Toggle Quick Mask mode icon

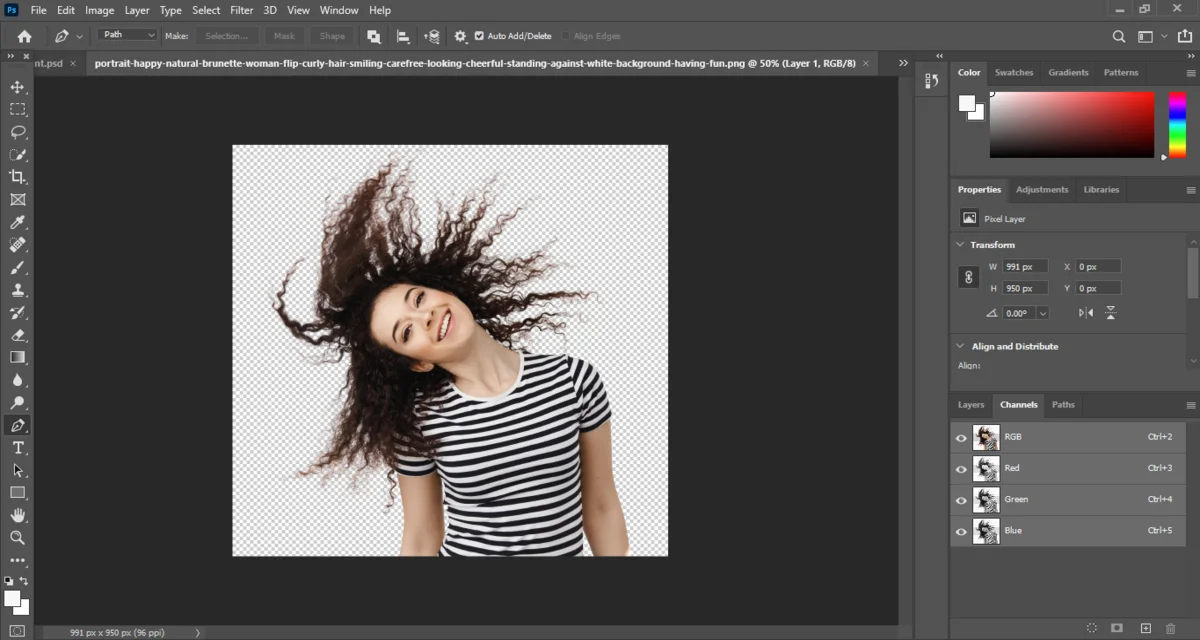(x=17, y=631)
